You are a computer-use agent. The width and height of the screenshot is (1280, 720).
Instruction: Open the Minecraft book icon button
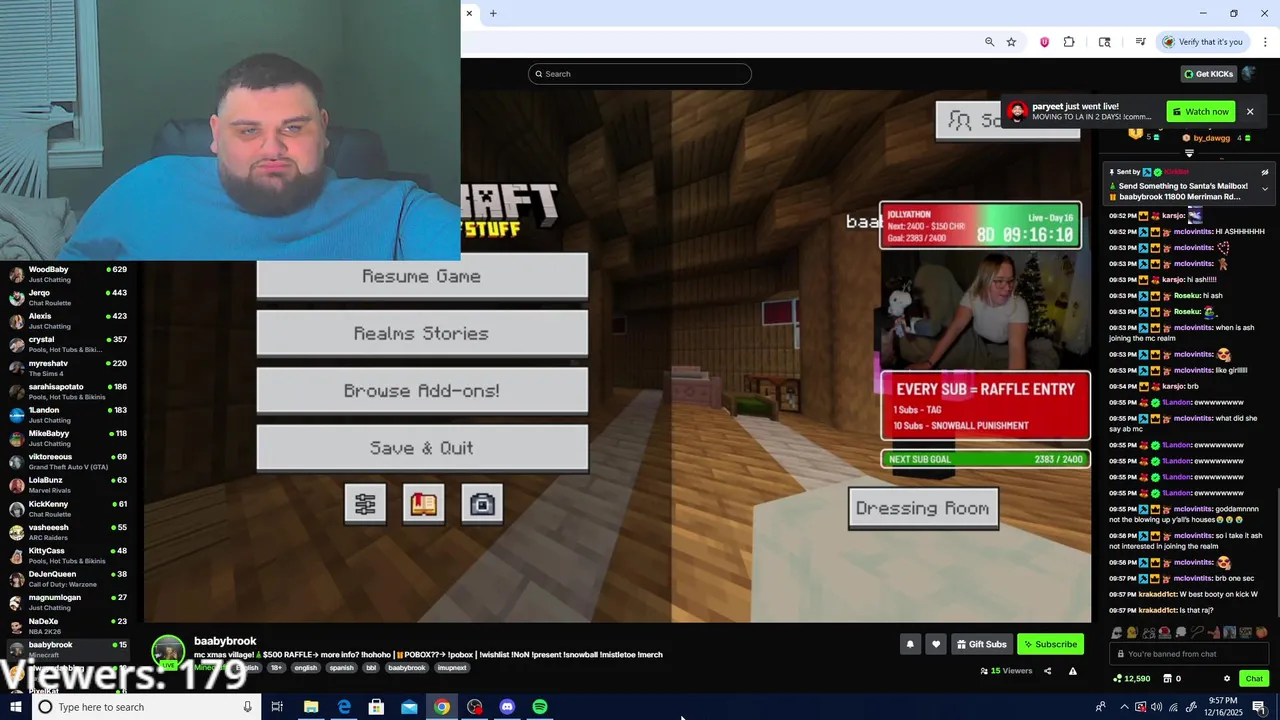424,505
